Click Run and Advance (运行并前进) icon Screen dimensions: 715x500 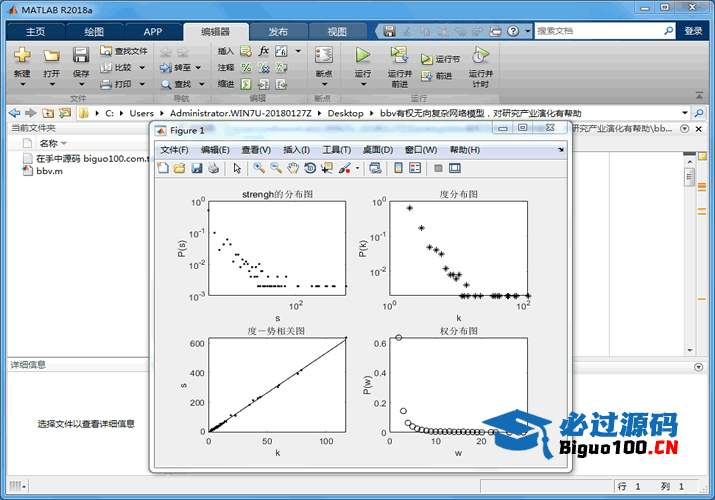pos(399,55)
